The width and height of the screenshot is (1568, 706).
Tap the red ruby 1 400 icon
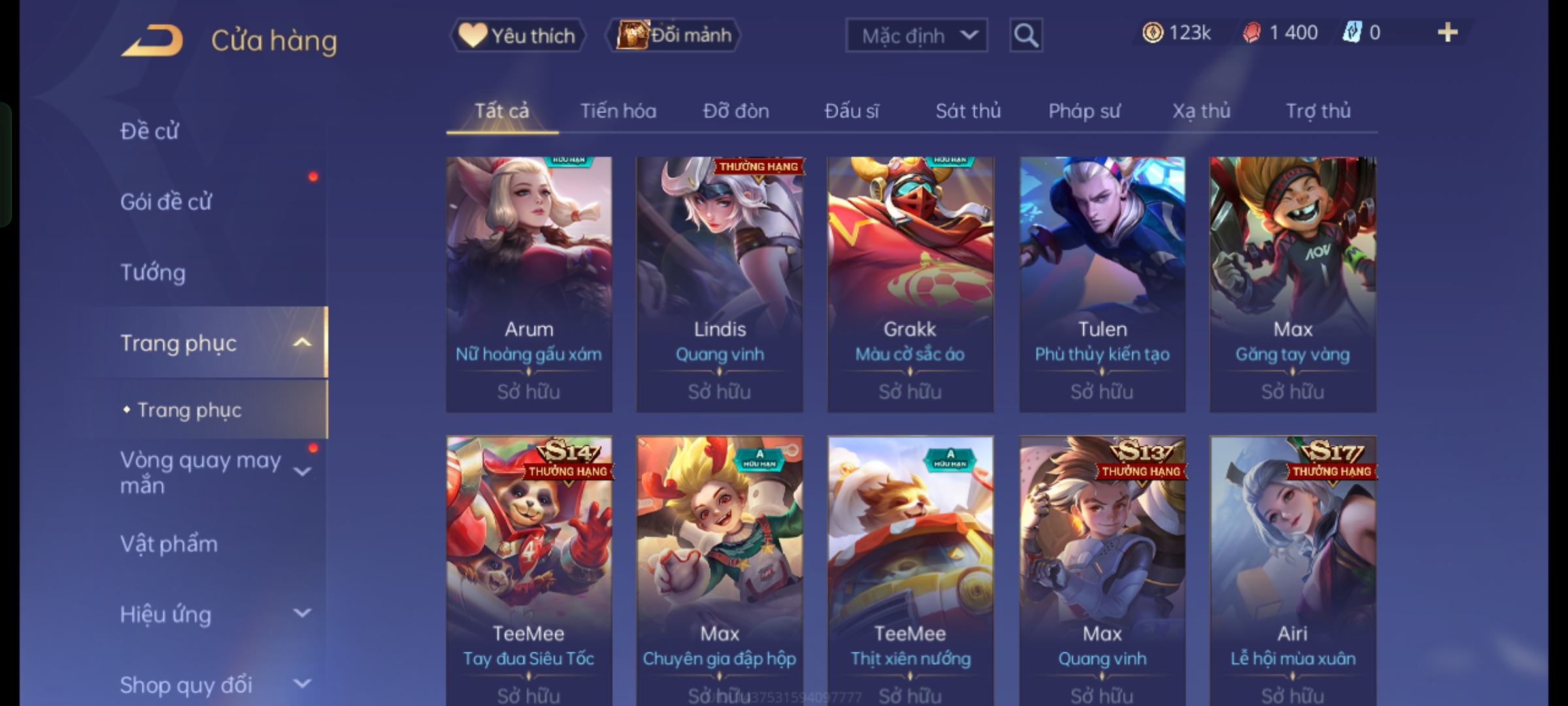point(1251,33)
